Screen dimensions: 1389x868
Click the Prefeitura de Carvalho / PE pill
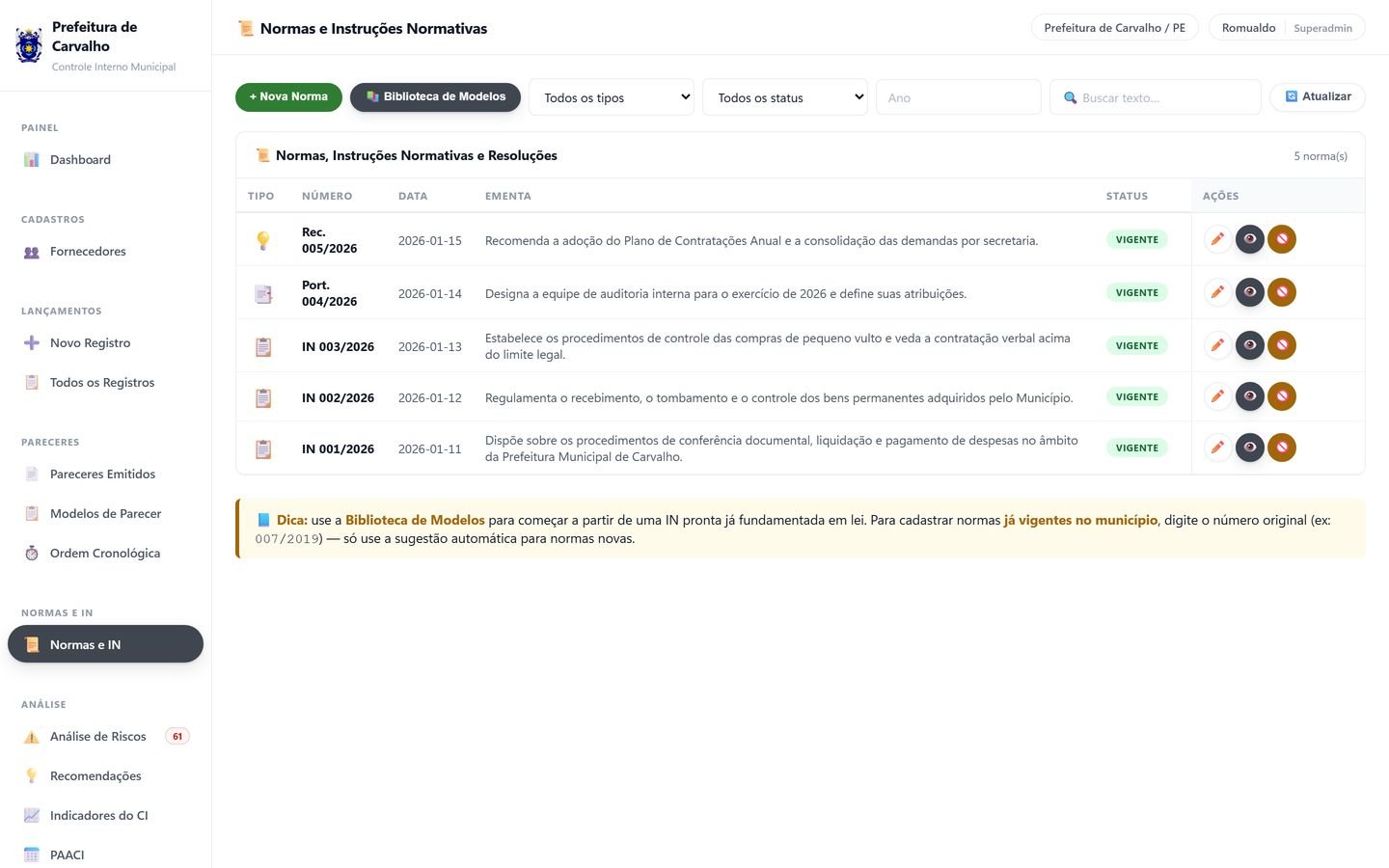pos(1115,28)
